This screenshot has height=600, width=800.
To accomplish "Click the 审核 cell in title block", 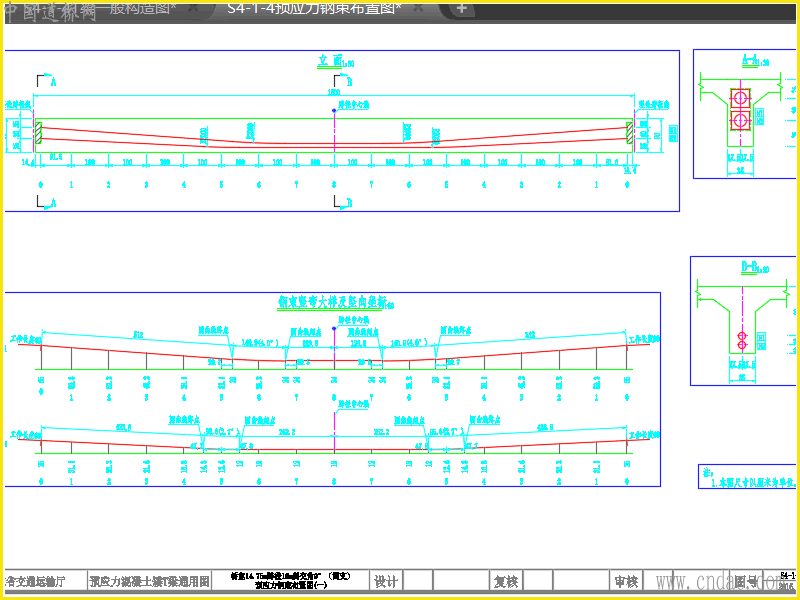I will [x=626, y=582].
